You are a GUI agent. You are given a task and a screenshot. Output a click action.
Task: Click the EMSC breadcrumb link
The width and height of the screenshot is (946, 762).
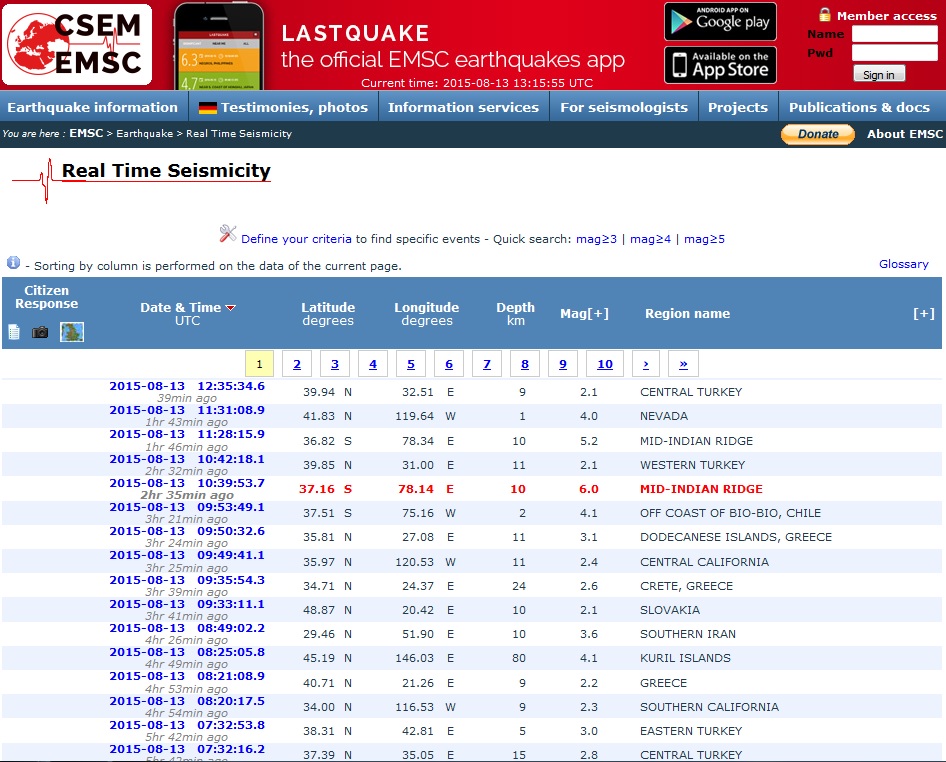coord(86,133)
